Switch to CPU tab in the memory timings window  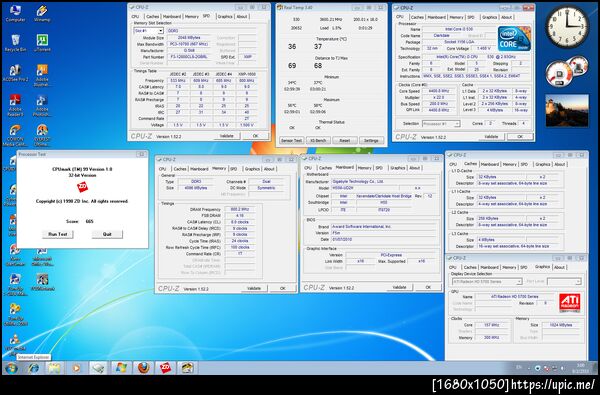click(163, 169)
